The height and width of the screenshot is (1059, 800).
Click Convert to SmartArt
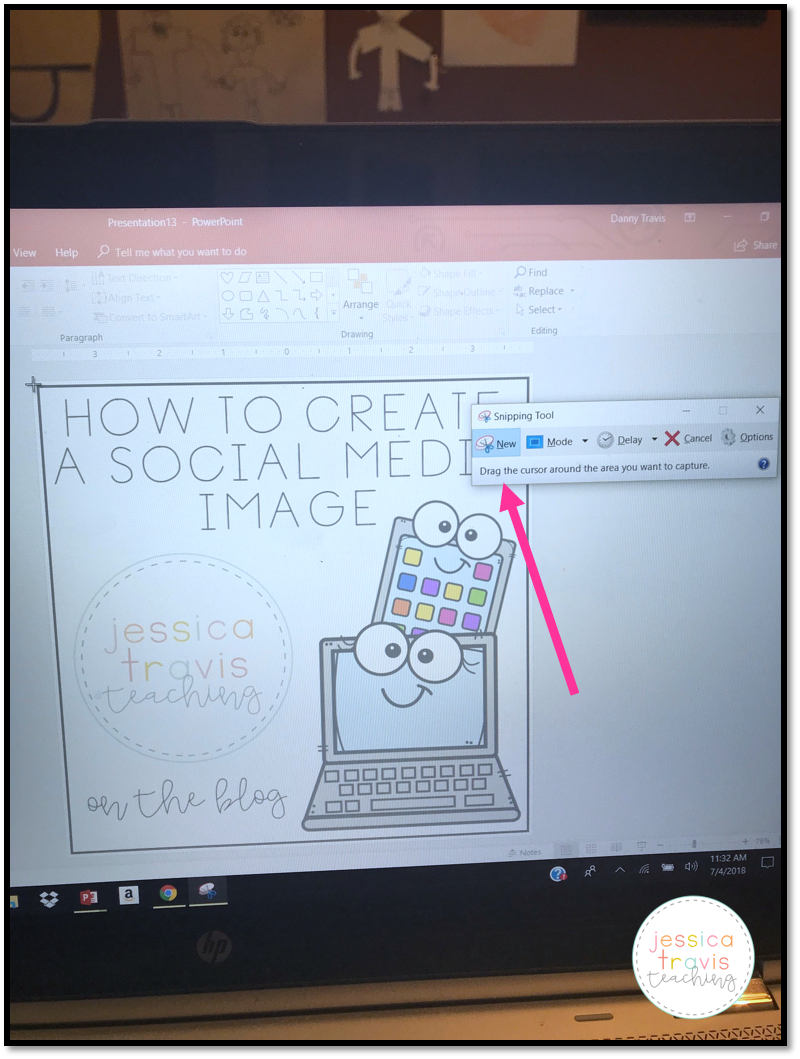(149, 317)
